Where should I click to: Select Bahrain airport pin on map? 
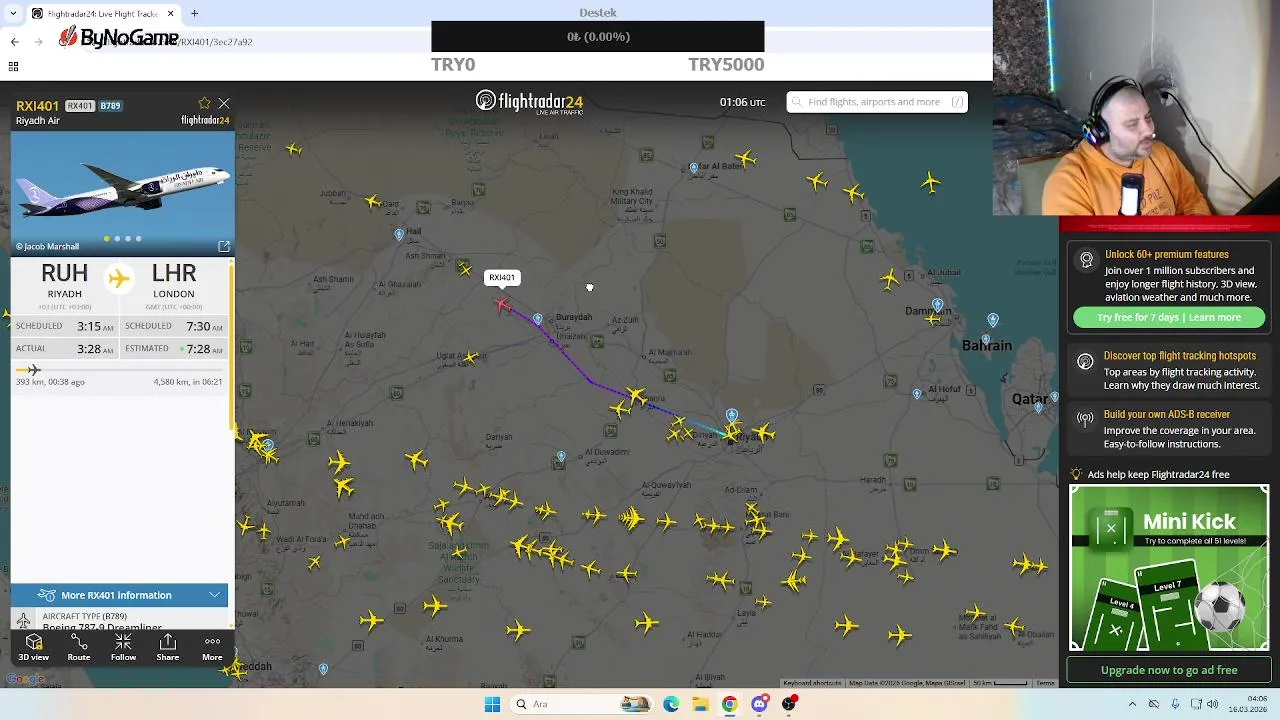click(993, 320)
